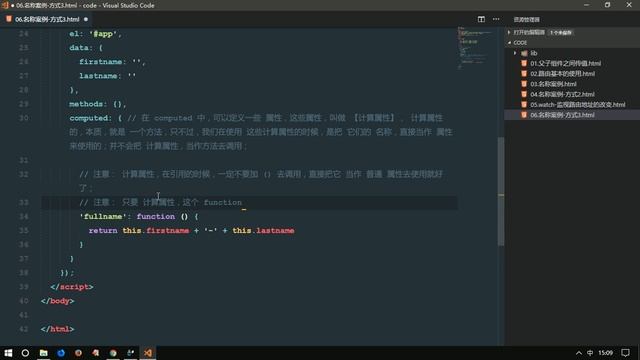
Task: Click the lib folder icon
Action: click(524, 53)
